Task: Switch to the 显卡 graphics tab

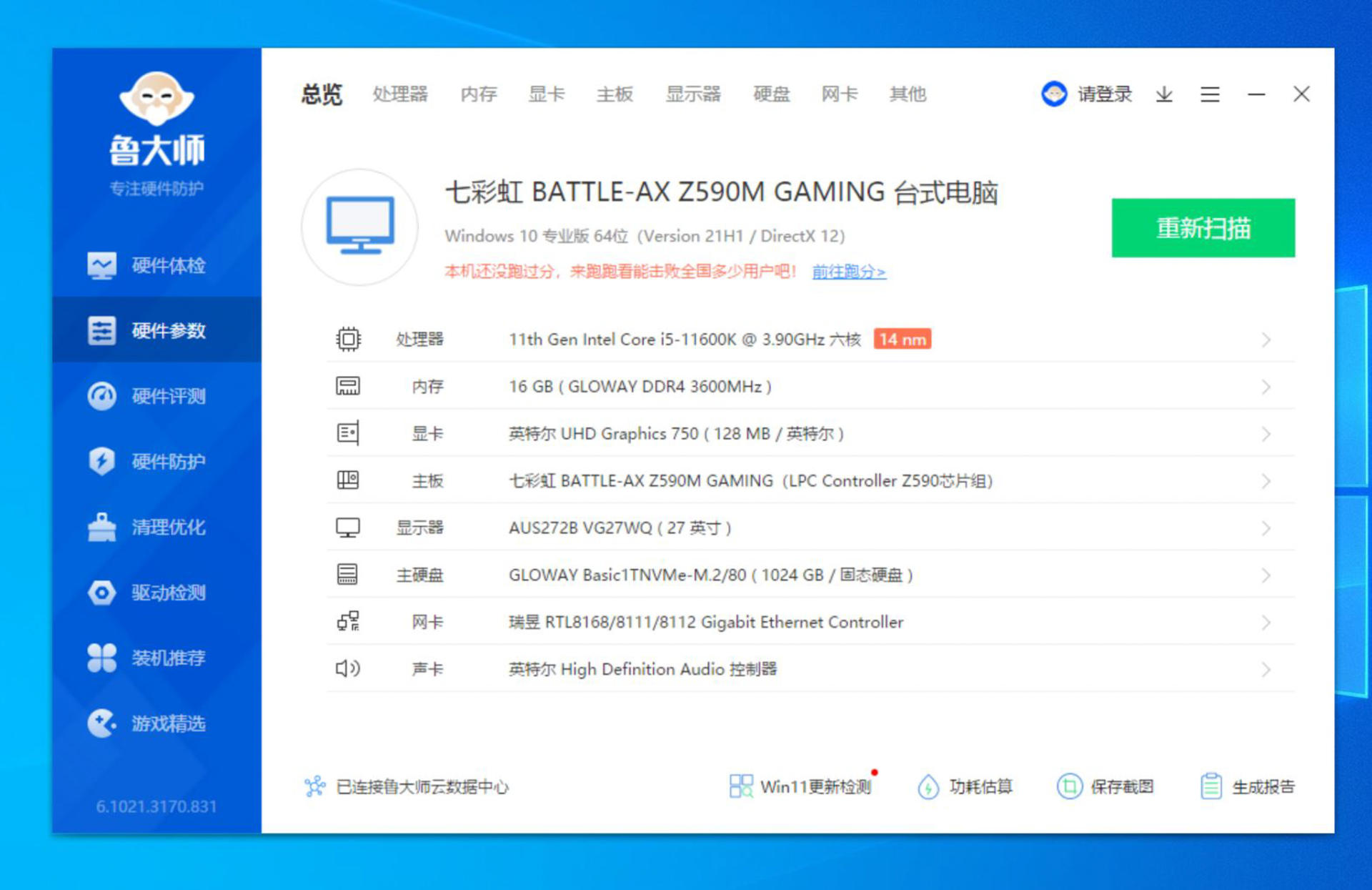Action: pos(546,94)
